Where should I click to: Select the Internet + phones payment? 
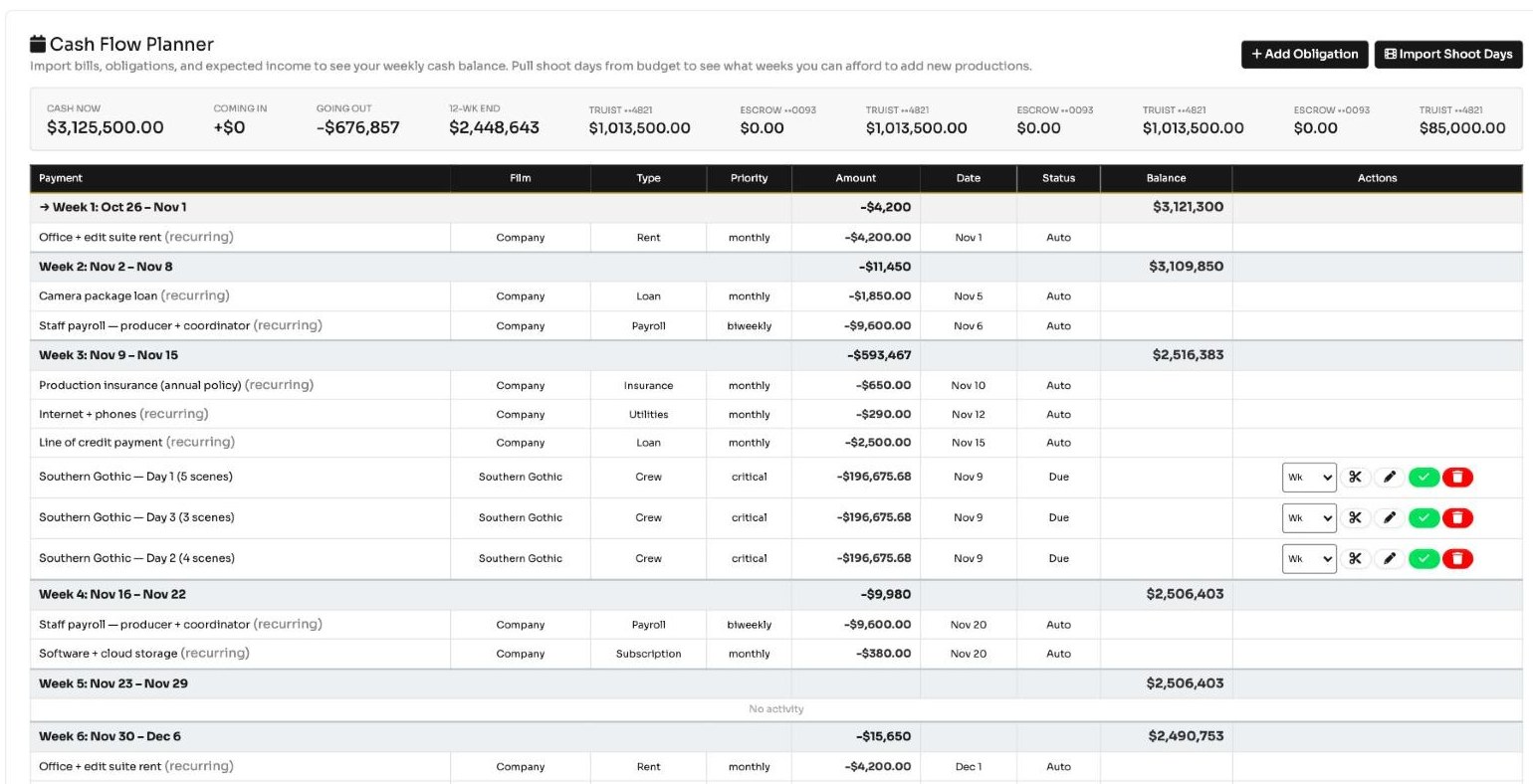(776, 414)
